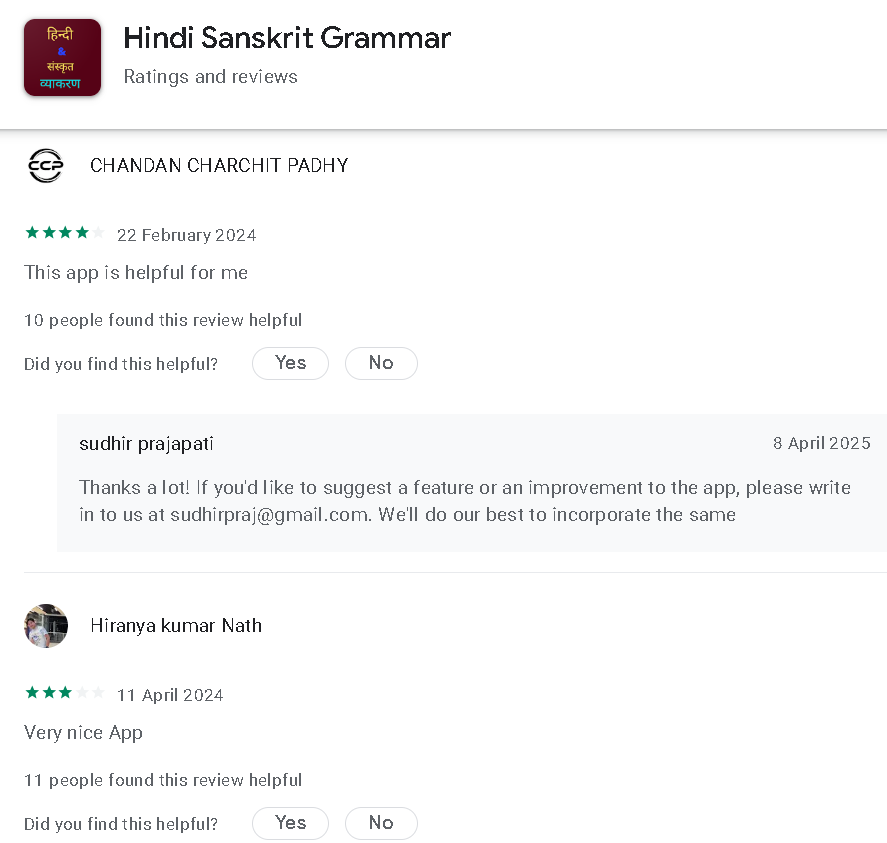Image resolution: width=887 pixels, height=843 pixels.
Task: Click the '11 April 2024' review date
Action: (170, 696)
